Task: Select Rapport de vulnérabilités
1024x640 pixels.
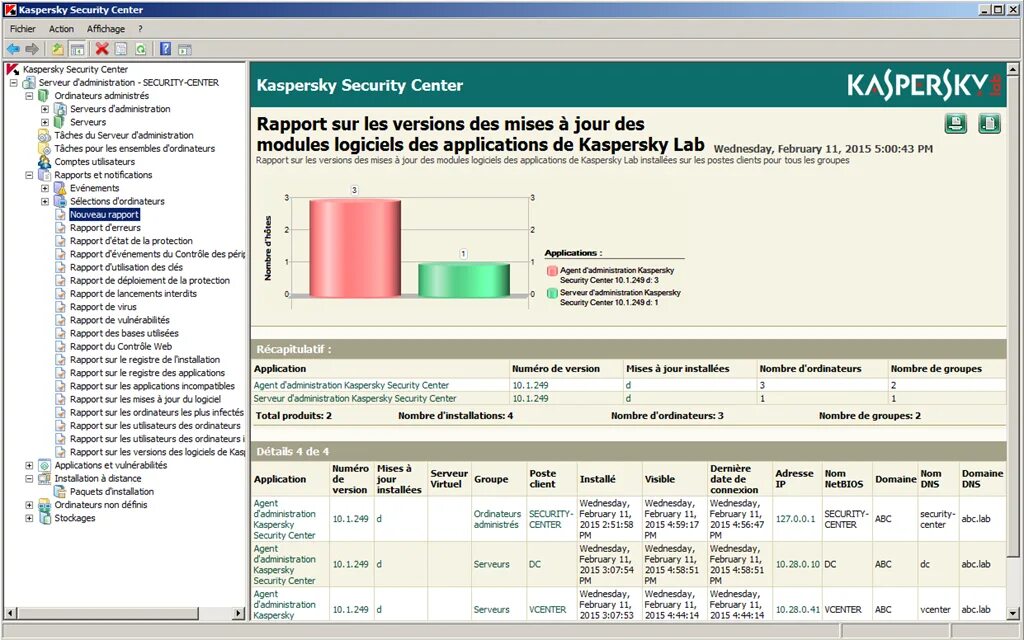Action: [x=120, y=320]
